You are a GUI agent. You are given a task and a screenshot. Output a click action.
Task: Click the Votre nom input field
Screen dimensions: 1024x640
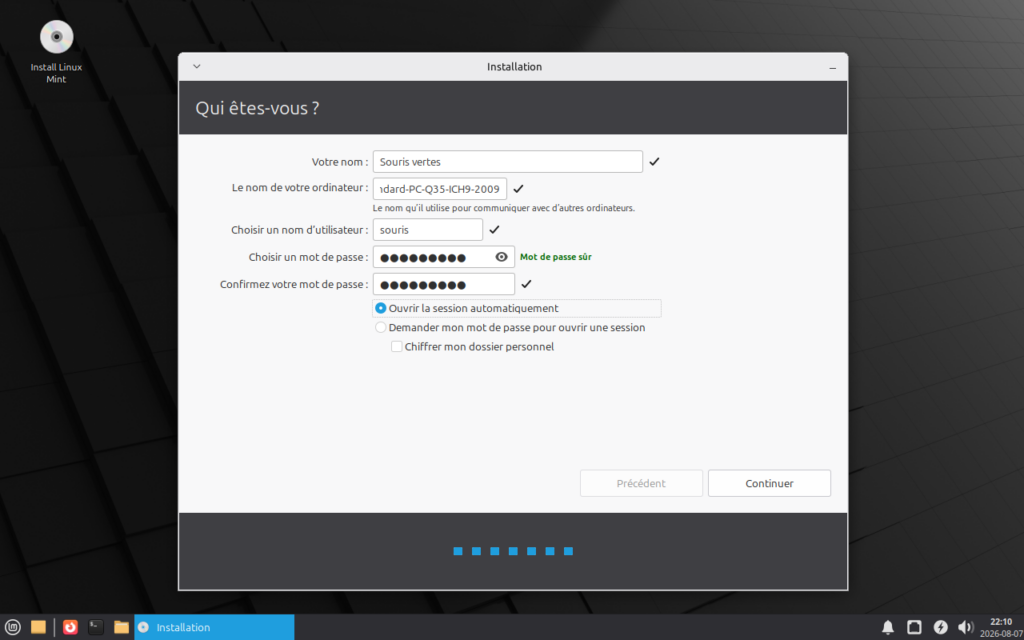pyautogui.click(x=507, y=161)
